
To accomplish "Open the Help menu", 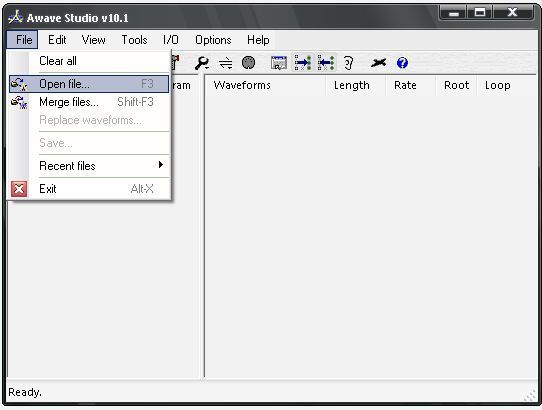I will pyautogui.click(x=258, y=40).
